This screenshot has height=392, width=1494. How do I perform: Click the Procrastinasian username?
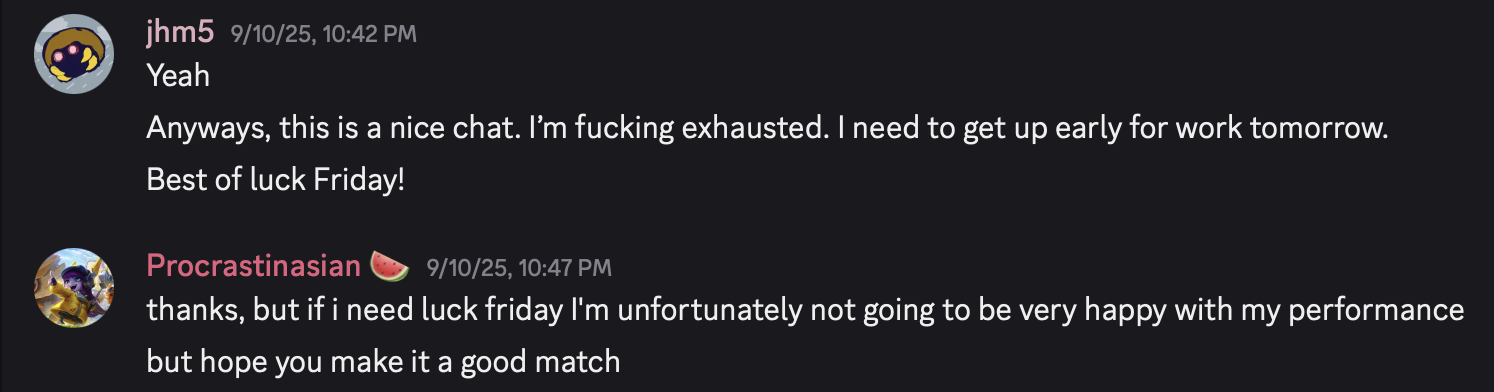click(253, 266)
